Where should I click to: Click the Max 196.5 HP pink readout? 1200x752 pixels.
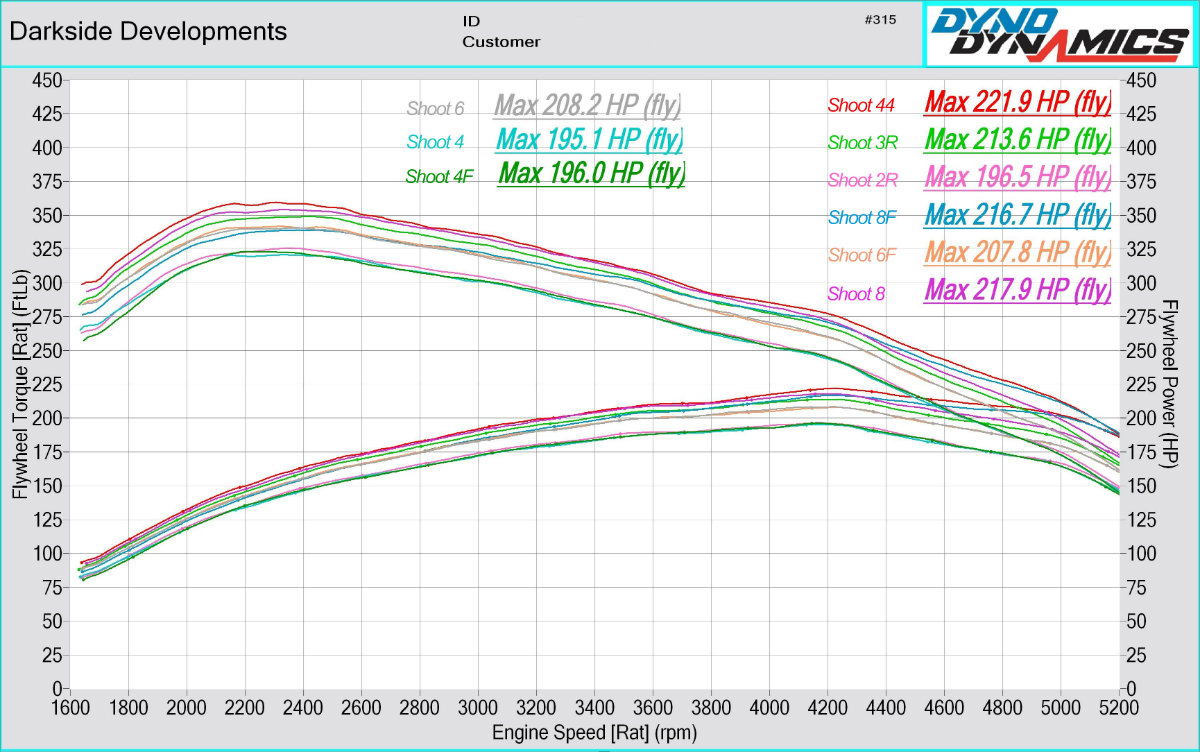1018,177
